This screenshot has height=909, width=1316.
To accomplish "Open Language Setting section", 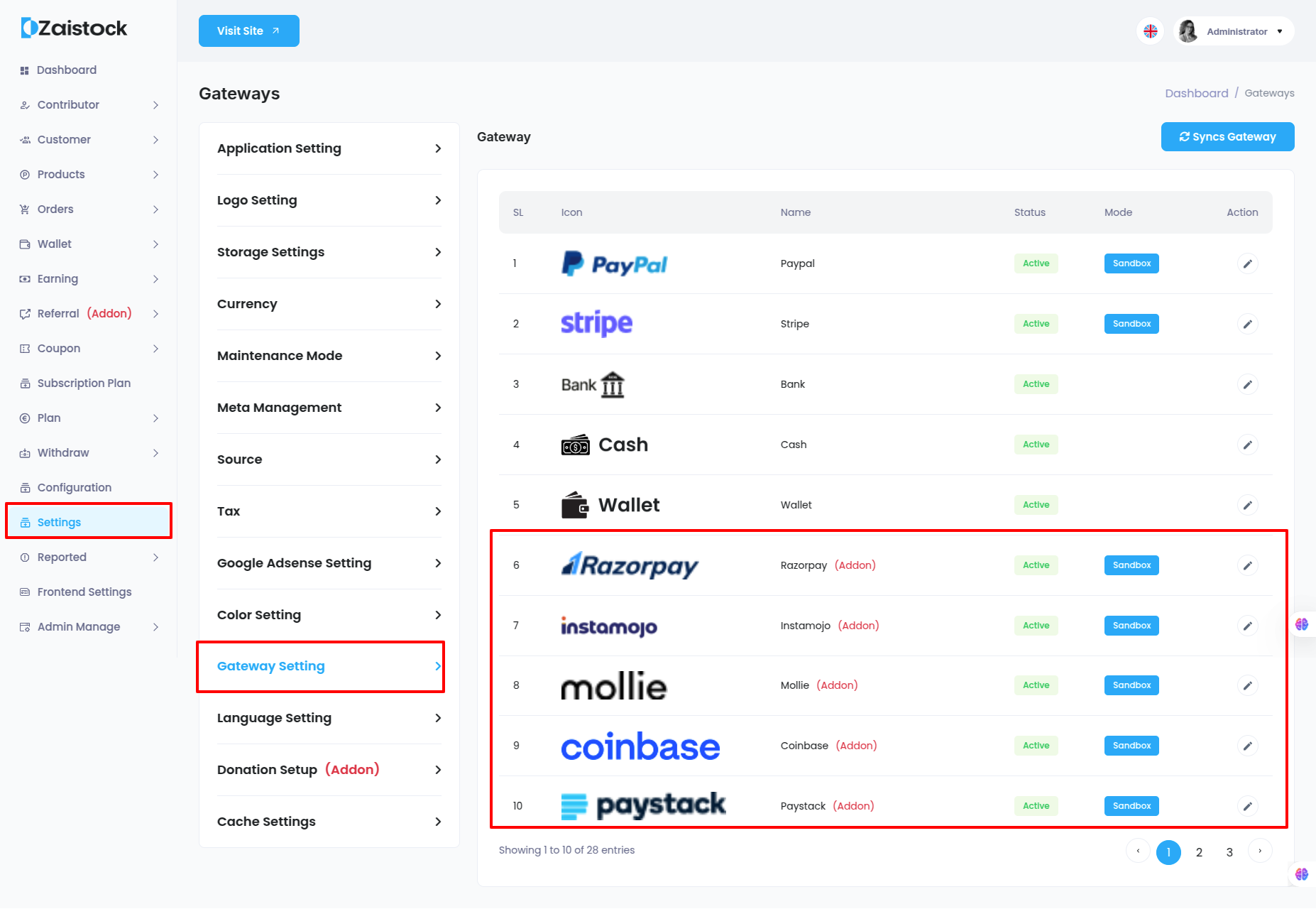I will pyautogui.click(x=329, y=718).
